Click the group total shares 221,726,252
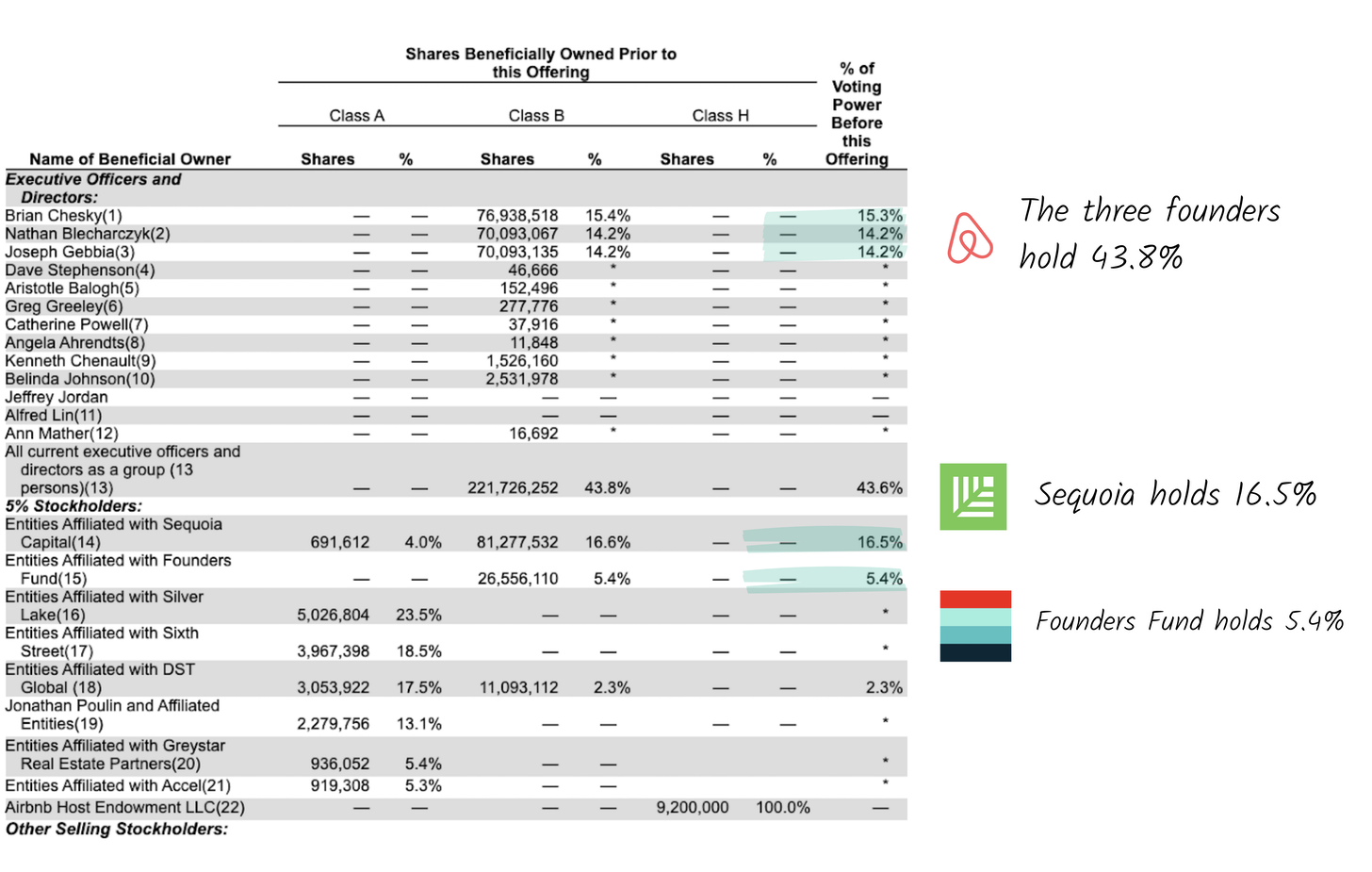Viewport: 1372px width, 872px height. 513,488
